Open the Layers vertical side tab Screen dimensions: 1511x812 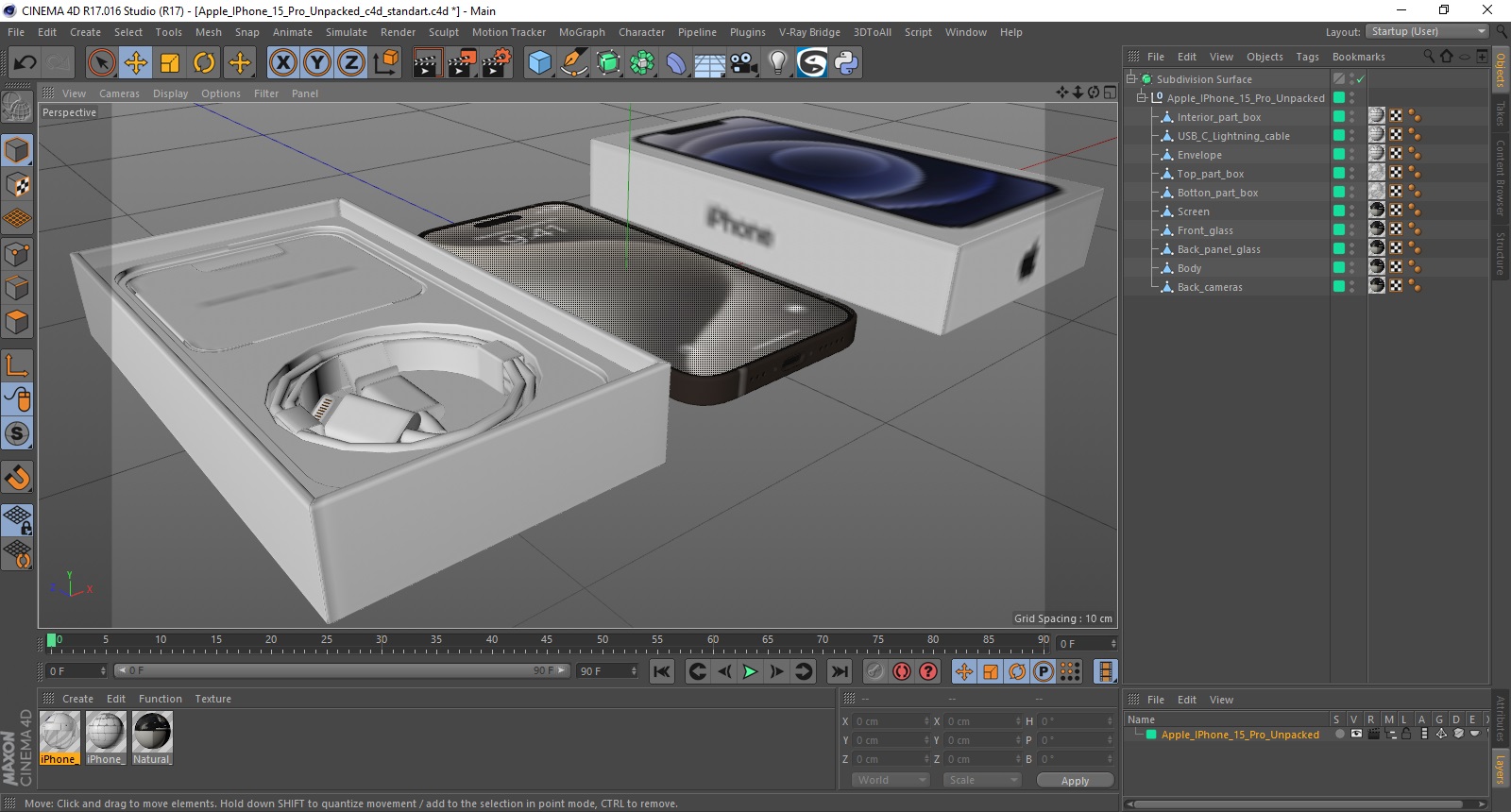coord(1501,770)
